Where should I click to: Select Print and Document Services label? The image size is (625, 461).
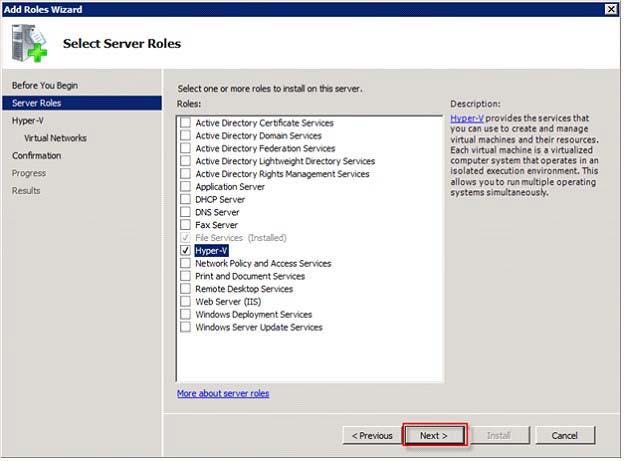(250, 276)
